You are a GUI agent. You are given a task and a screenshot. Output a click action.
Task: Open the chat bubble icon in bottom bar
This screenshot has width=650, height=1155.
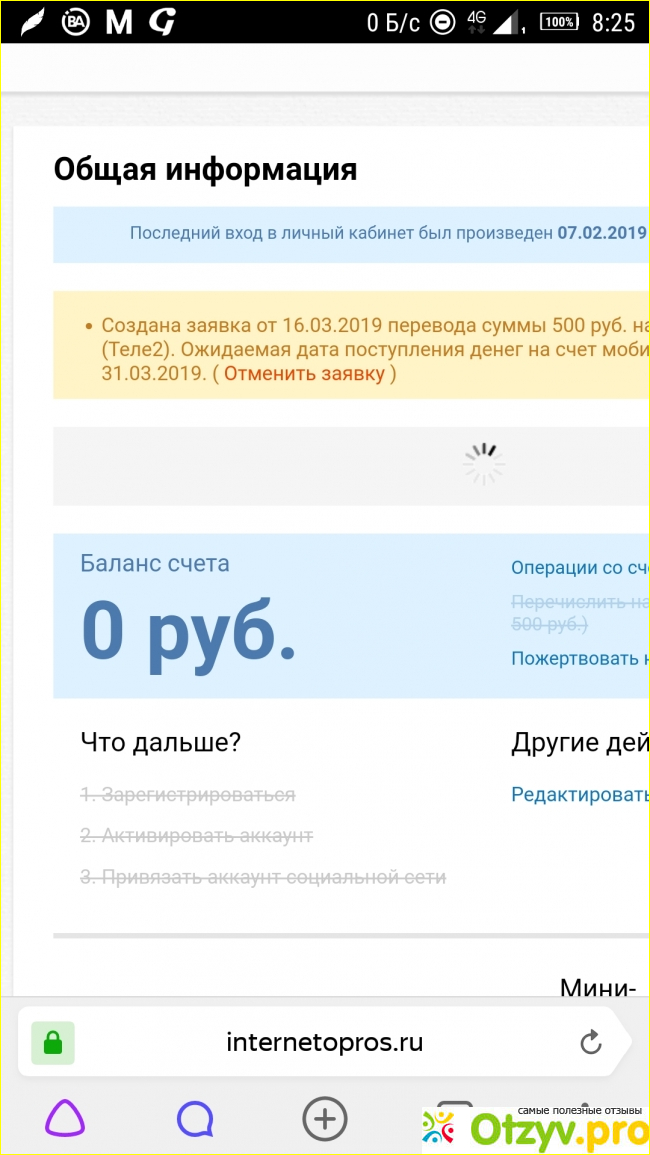(x=195, y=1119)
